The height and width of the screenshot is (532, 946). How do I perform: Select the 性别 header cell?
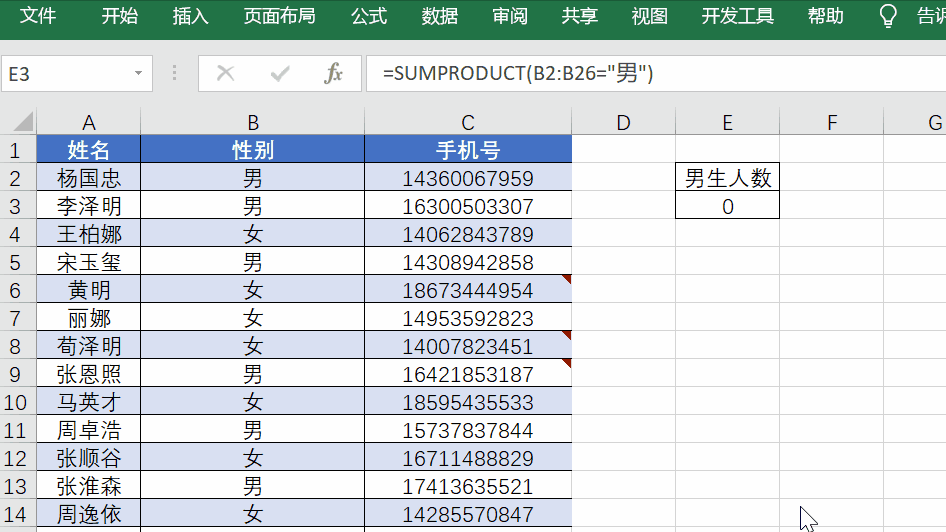[253, 150]
